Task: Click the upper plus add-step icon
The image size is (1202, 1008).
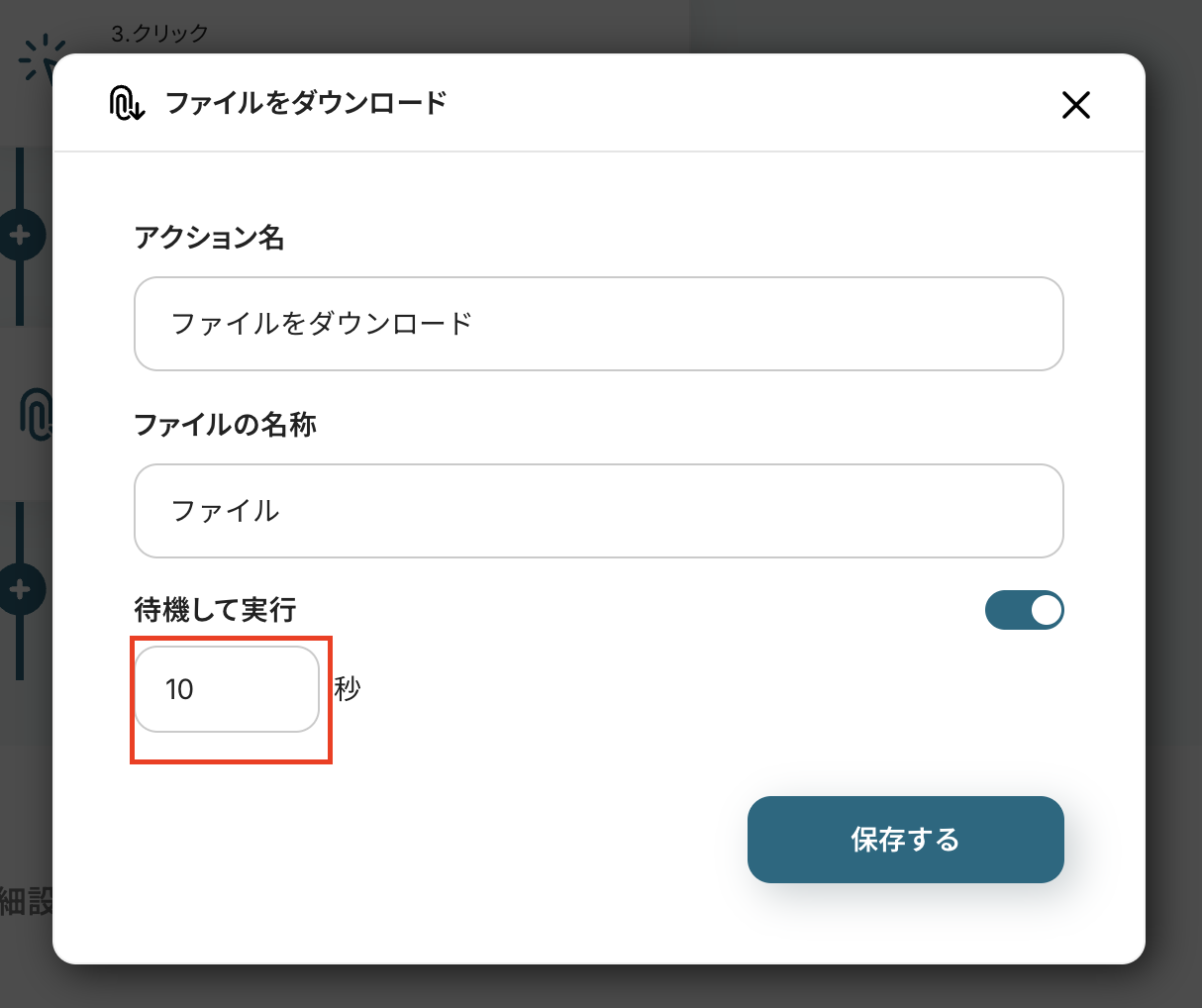Action: (20, 236)
